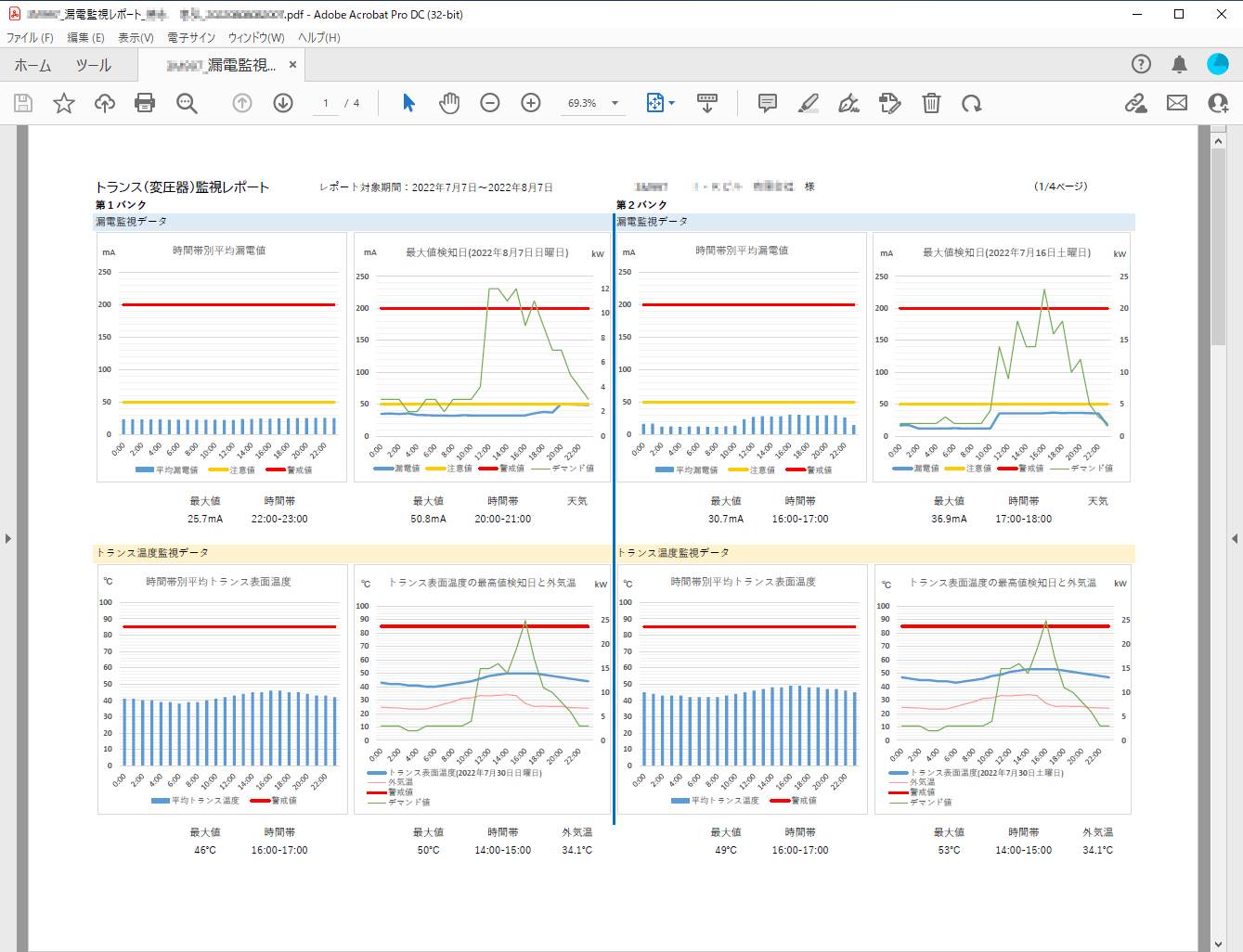Switch to the ホーム tab
The image size is (1243, 952).
pyautogui.click(x=33, y=65)
